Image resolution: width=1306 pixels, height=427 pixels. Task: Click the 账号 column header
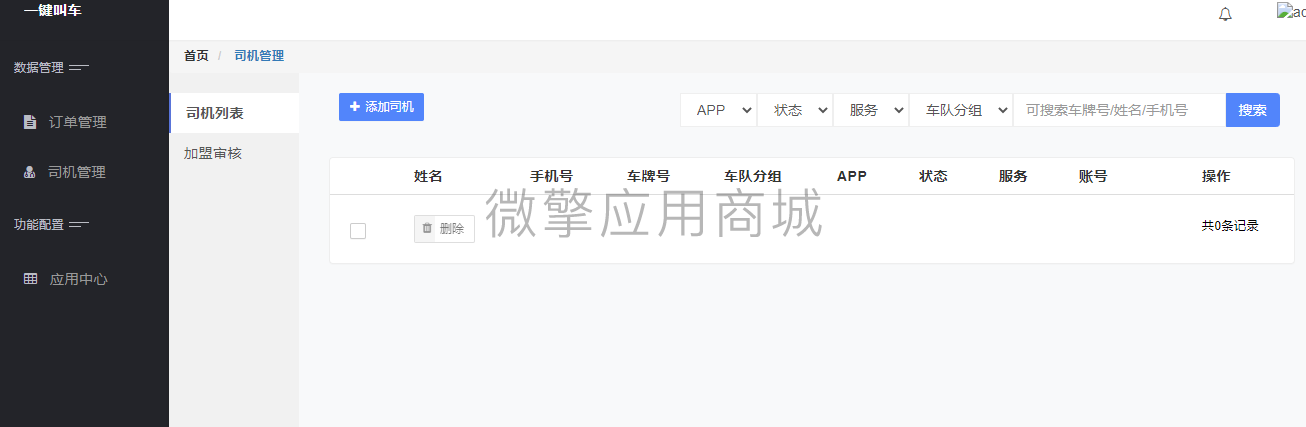click(x=1093, y=176)
